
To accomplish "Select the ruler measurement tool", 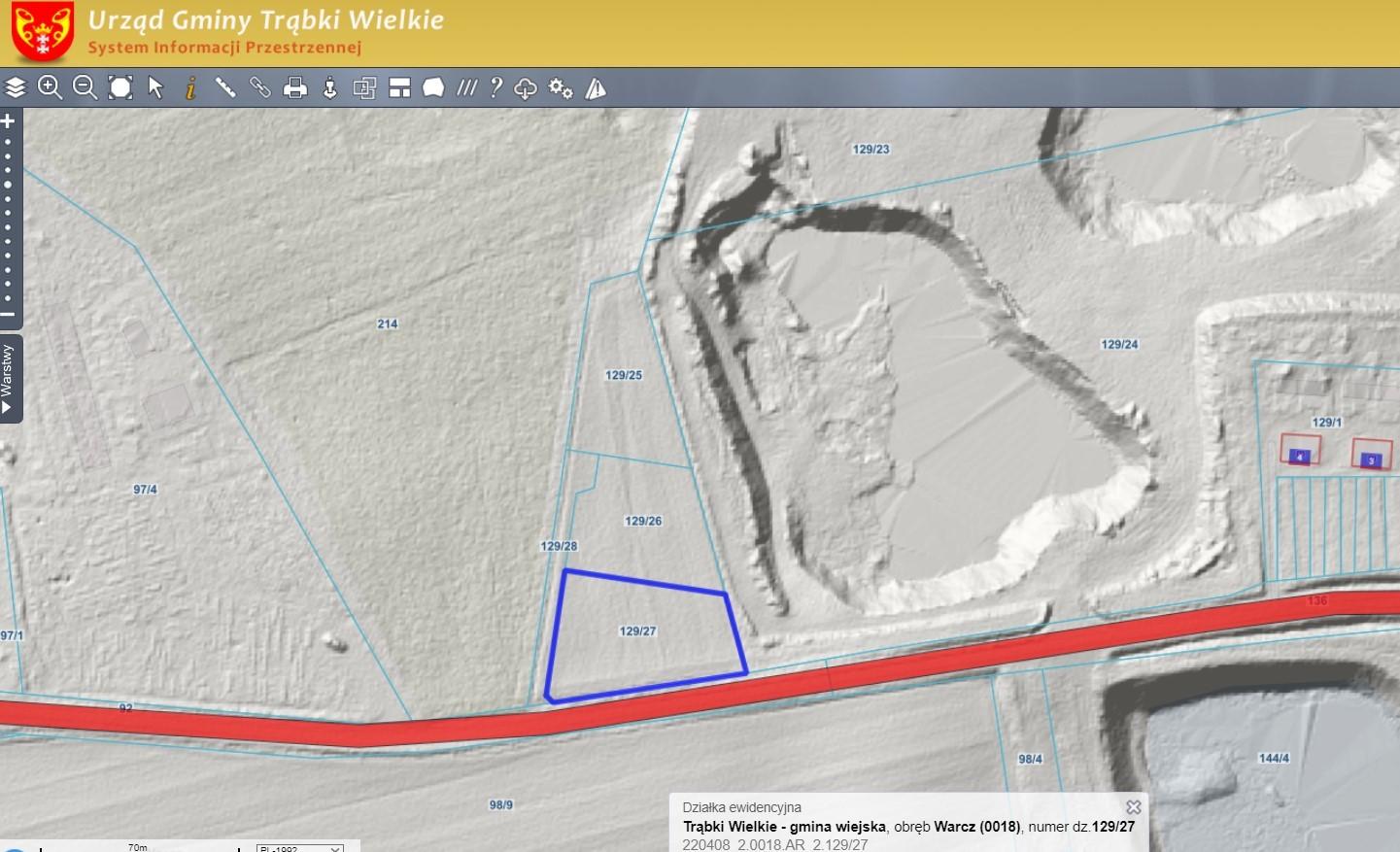I will pyautogui.click(x=225, y=87).
